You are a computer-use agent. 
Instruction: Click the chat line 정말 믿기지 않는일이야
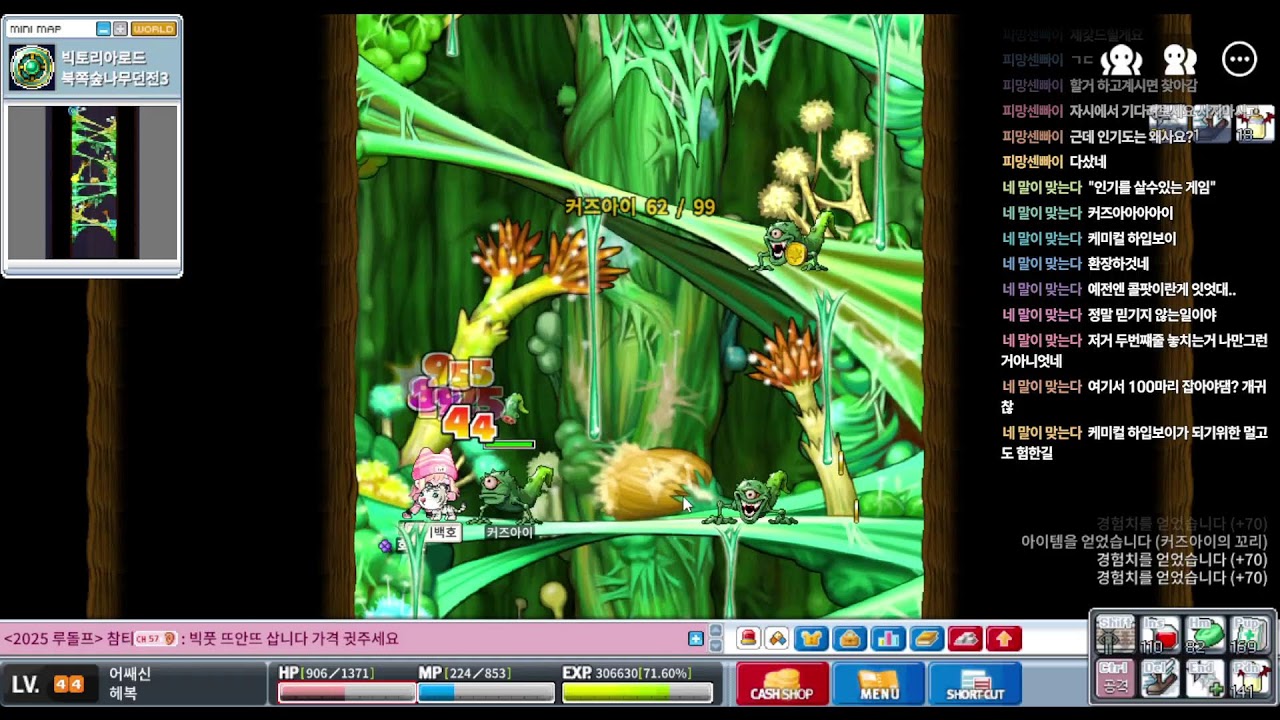coord(1152,315)
